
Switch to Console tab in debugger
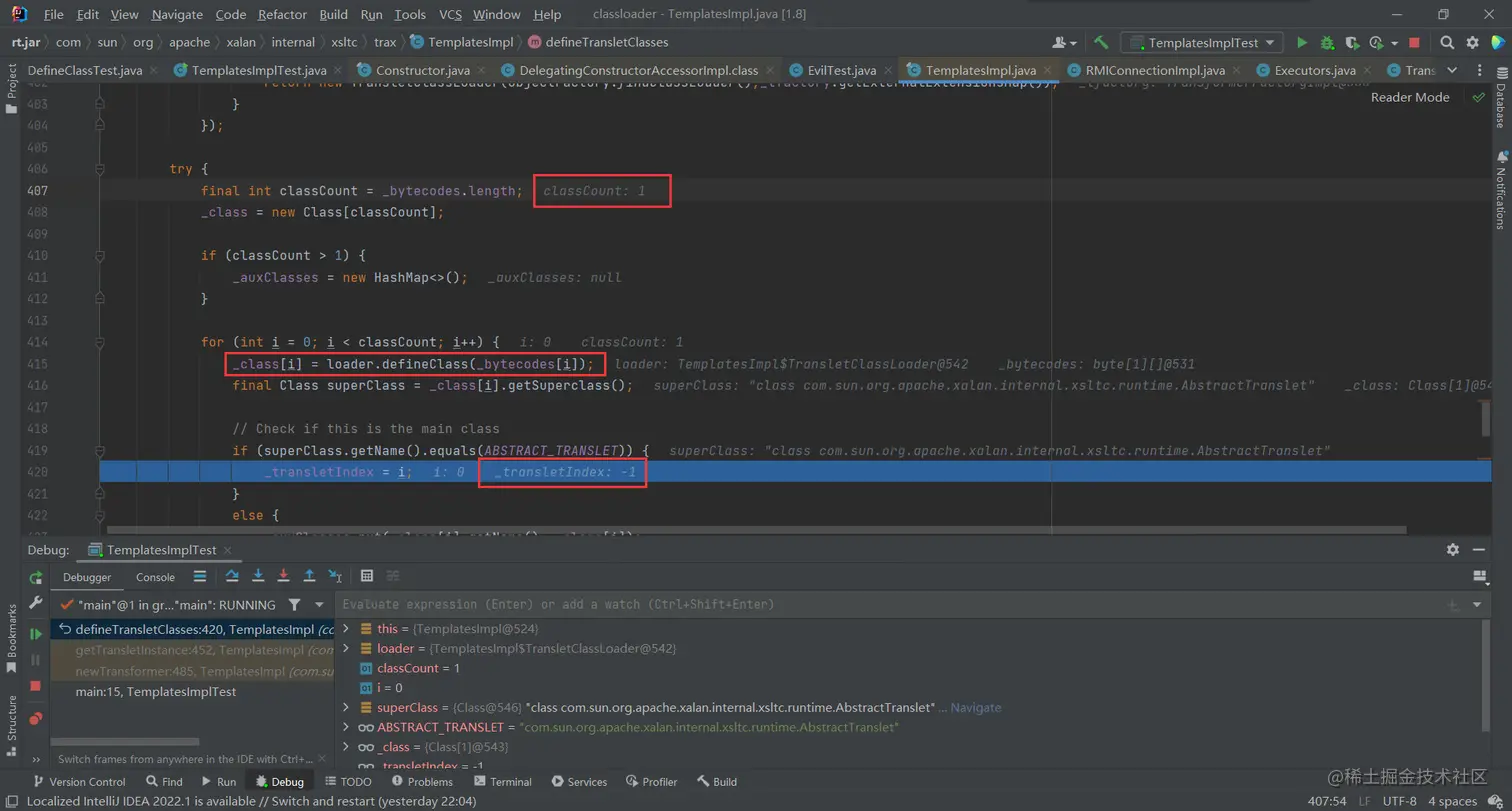tap(155, 577)
